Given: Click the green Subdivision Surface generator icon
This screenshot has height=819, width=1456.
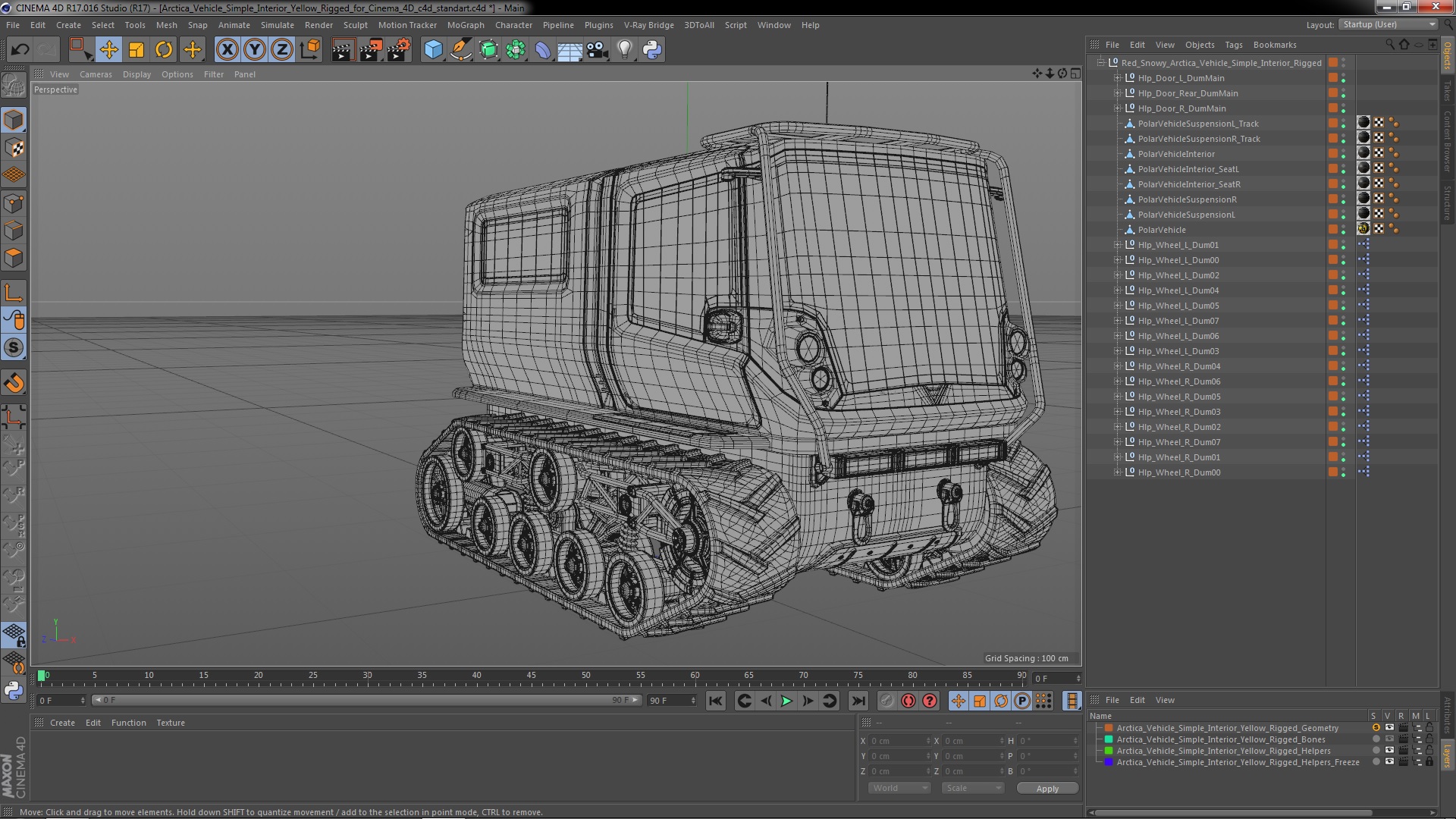Looking at the screenshot, I should [x=488, y=50].
